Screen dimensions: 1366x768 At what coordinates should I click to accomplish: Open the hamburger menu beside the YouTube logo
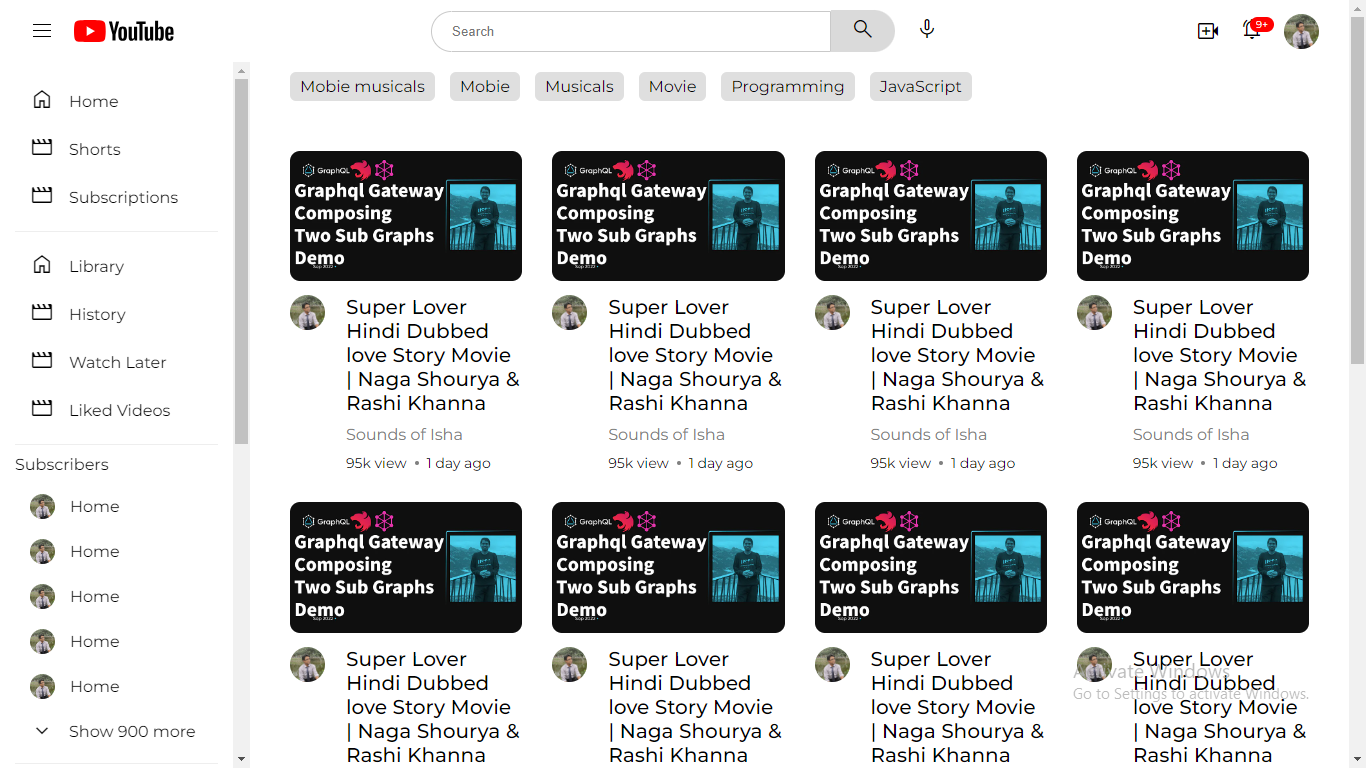pyautogui.click(x=42, y=31)
